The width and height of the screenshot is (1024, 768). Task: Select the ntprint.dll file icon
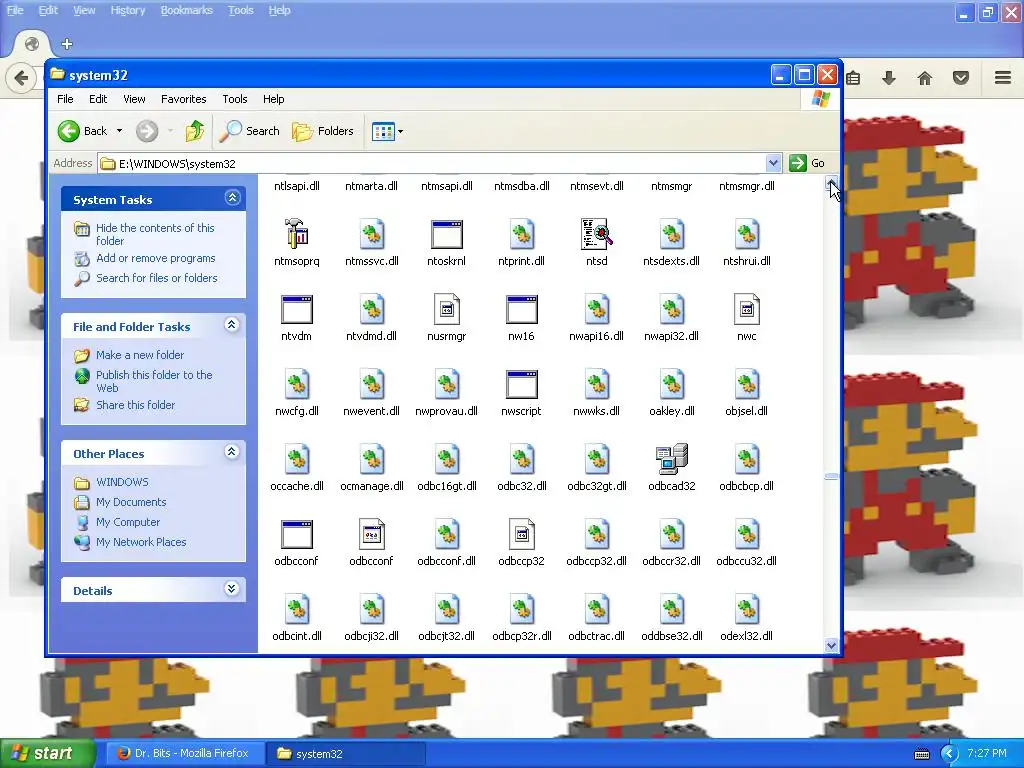(521, 234)
